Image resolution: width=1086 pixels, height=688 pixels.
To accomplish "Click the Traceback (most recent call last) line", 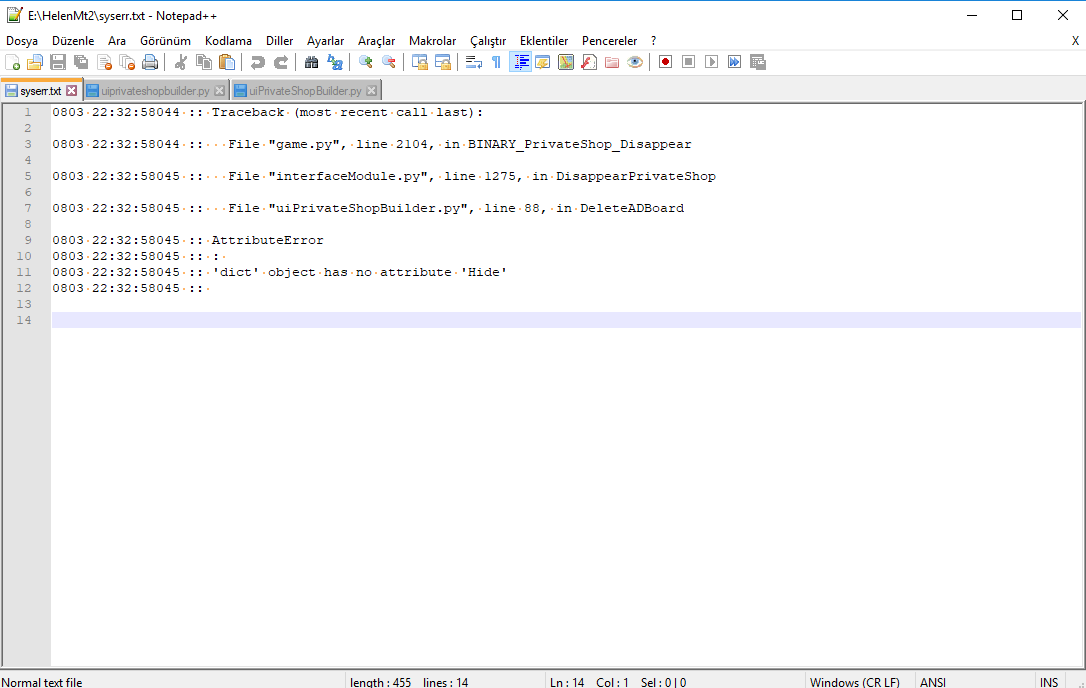I will (347, 112).
